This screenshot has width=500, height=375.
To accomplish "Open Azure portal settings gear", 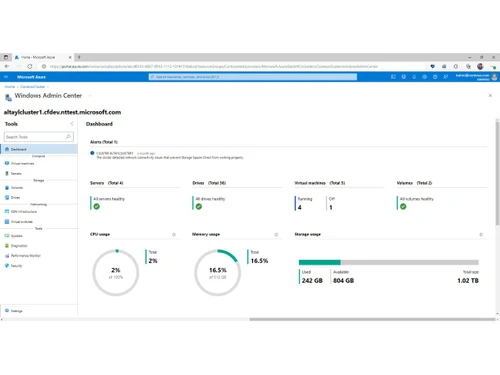I will 425,77.
